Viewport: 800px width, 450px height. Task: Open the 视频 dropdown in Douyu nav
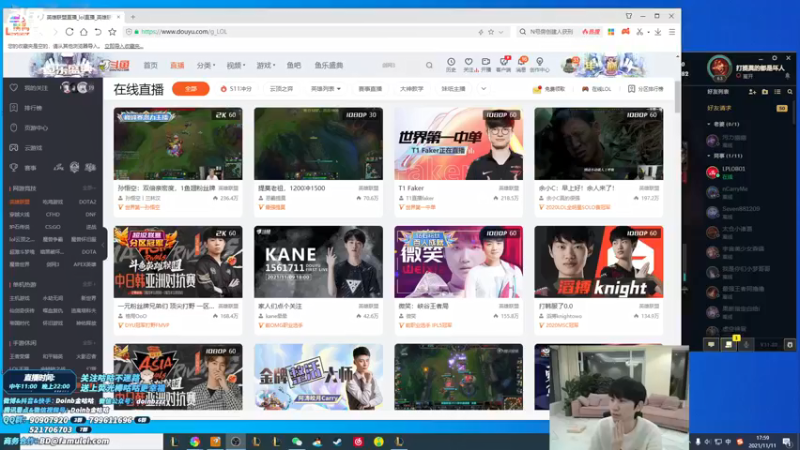[x=236, y=65]
